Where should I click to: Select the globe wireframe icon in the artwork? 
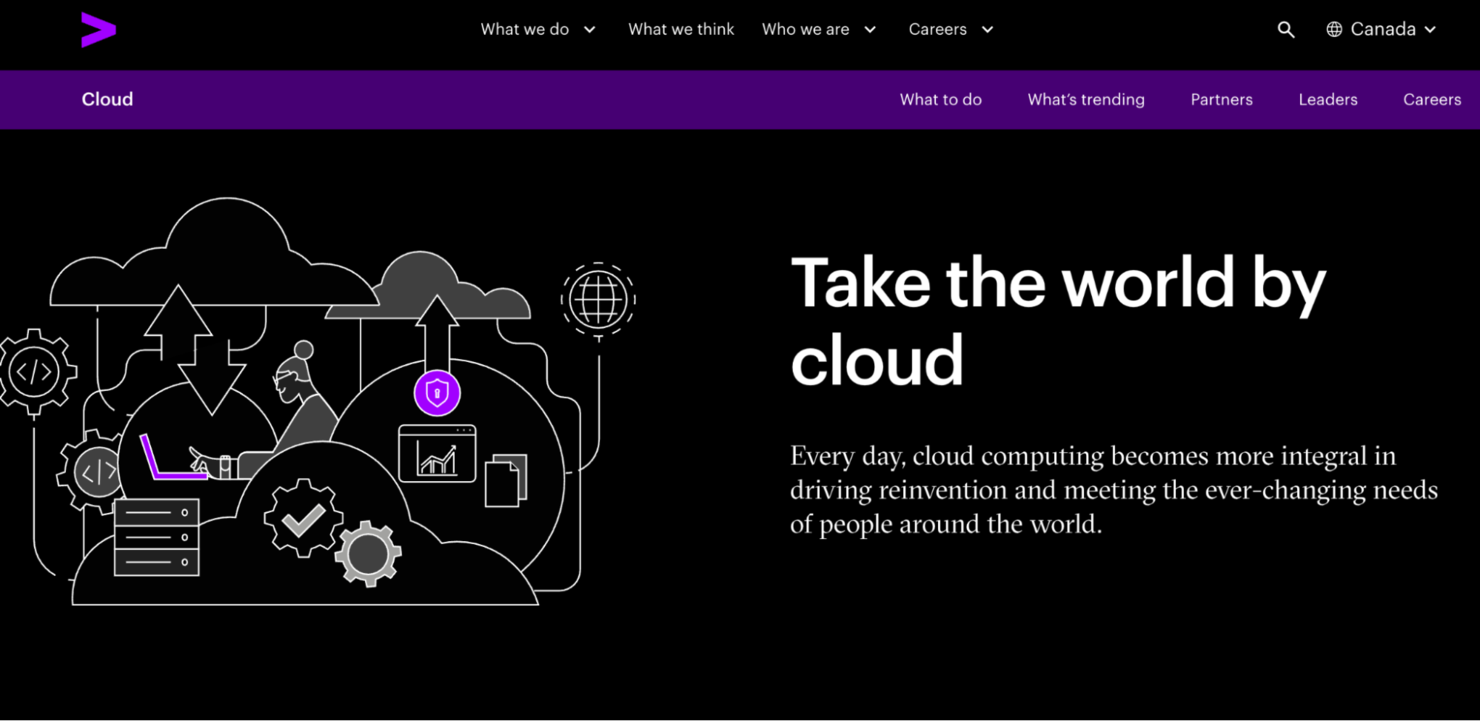point(598,300)
